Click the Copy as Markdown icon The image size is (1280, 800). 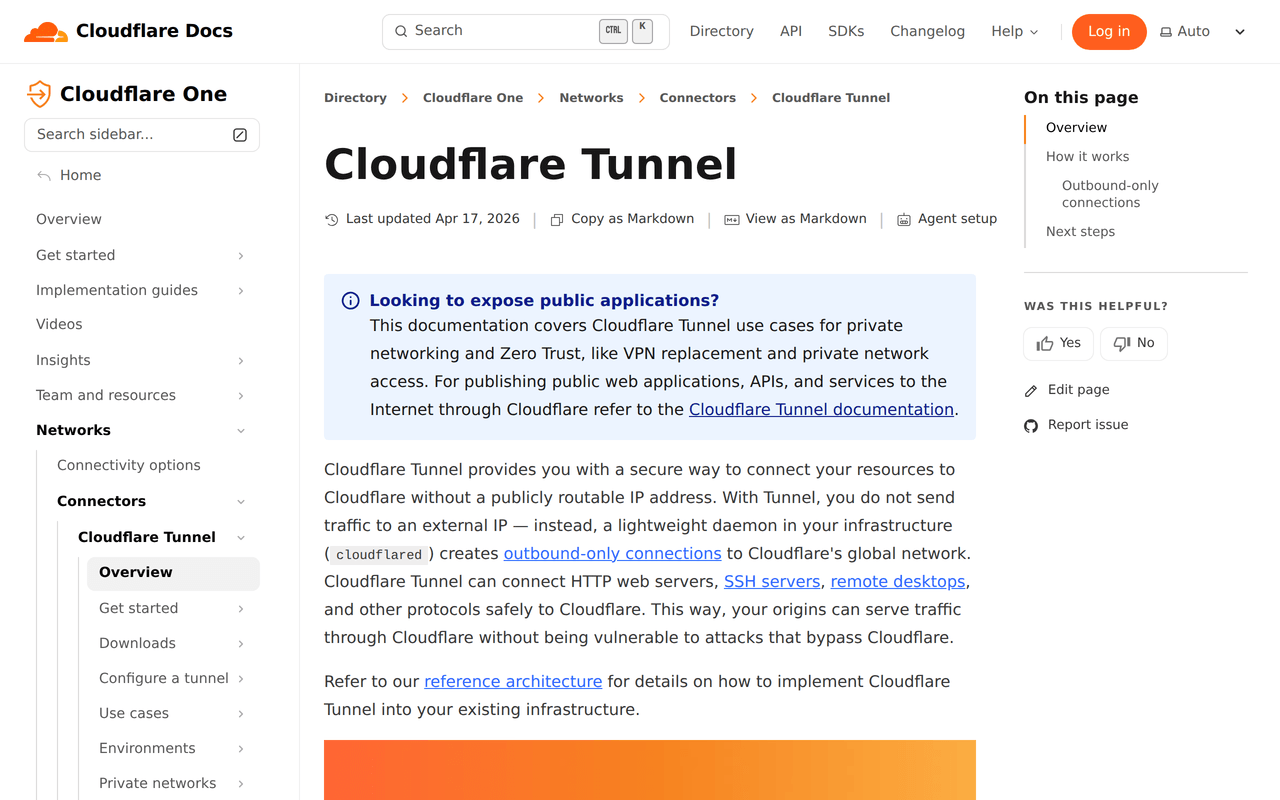coord(557,220)
